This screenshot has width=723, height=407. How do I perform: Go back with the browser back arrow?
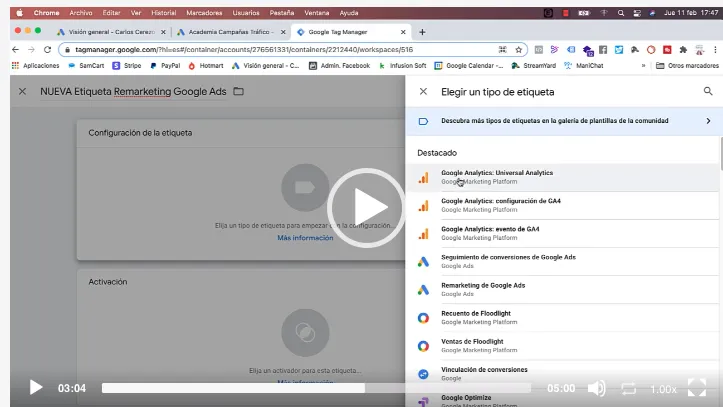coord(15,49)
